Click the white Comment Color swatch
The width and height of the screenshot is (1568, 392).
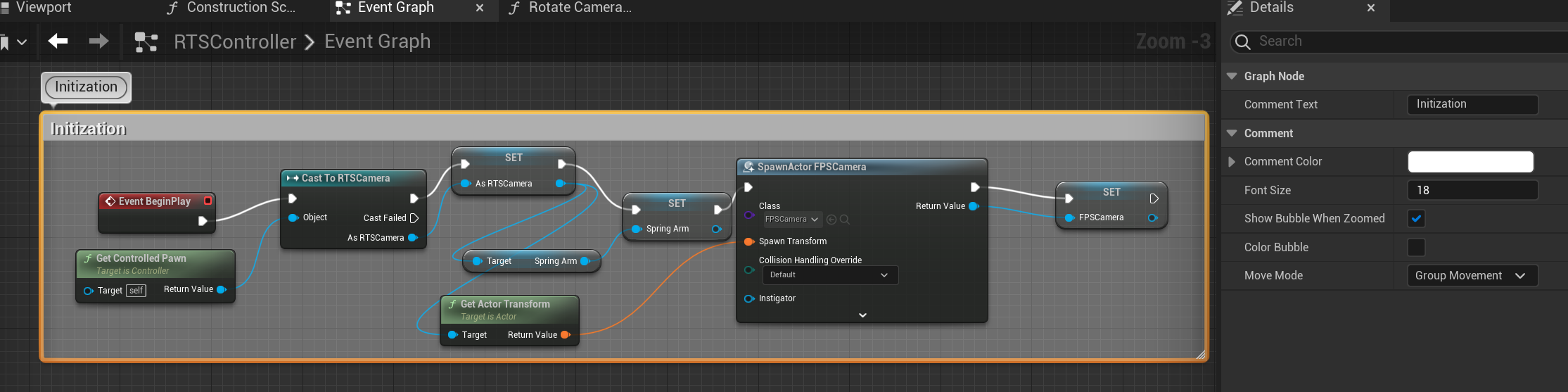click(x=1470, y=162)
